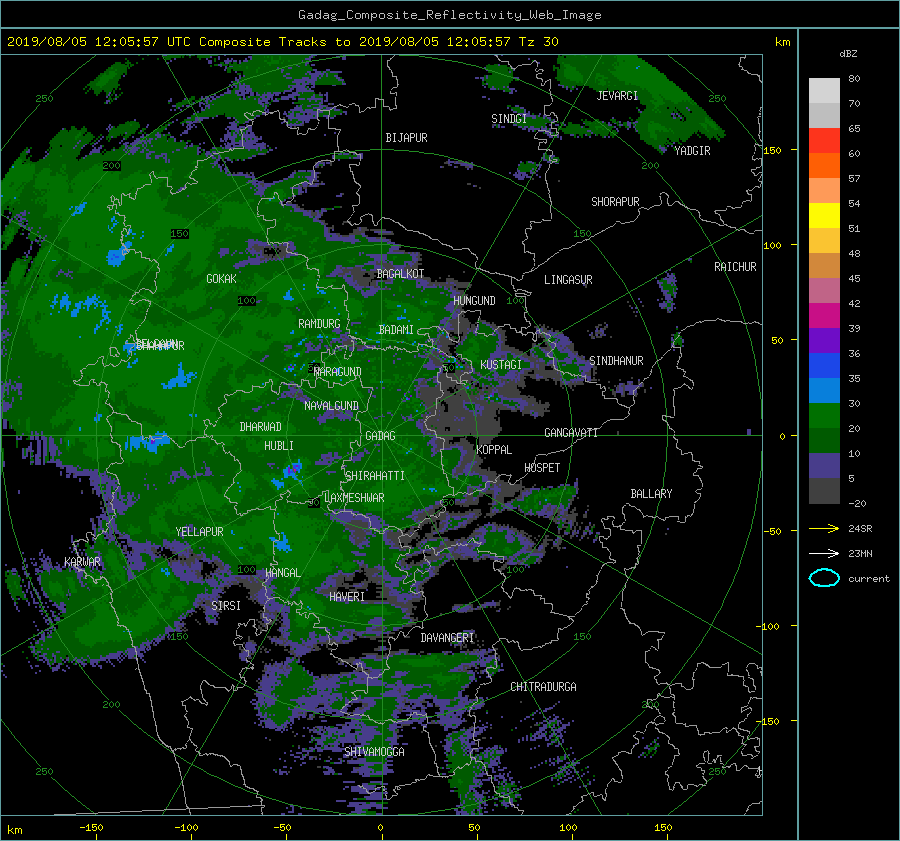
Task: Click the light blue 30 dBZ color swatch
Action: 824,391
